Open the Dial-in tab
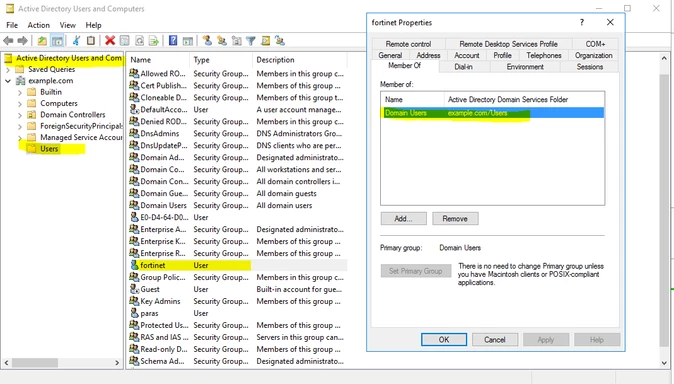This screenshot has height=384, width=674. [463, 67]
